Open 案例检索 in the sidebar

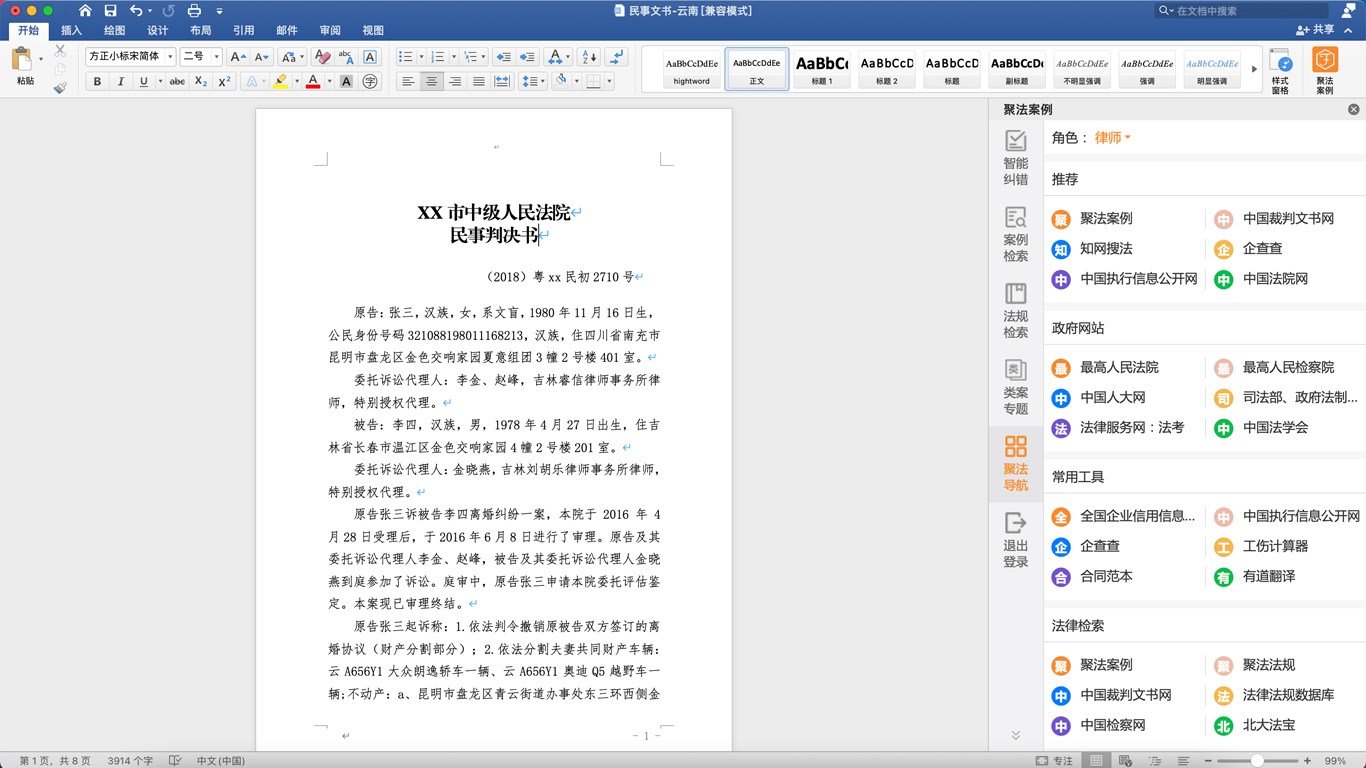(x=1016, y=234)
